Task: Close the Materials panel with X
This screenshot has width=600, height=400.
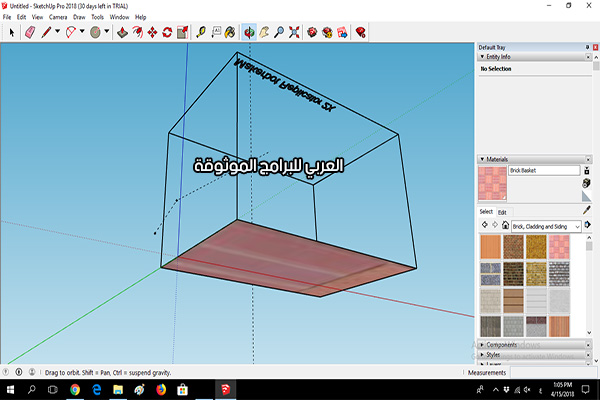Action: (588, 159)
